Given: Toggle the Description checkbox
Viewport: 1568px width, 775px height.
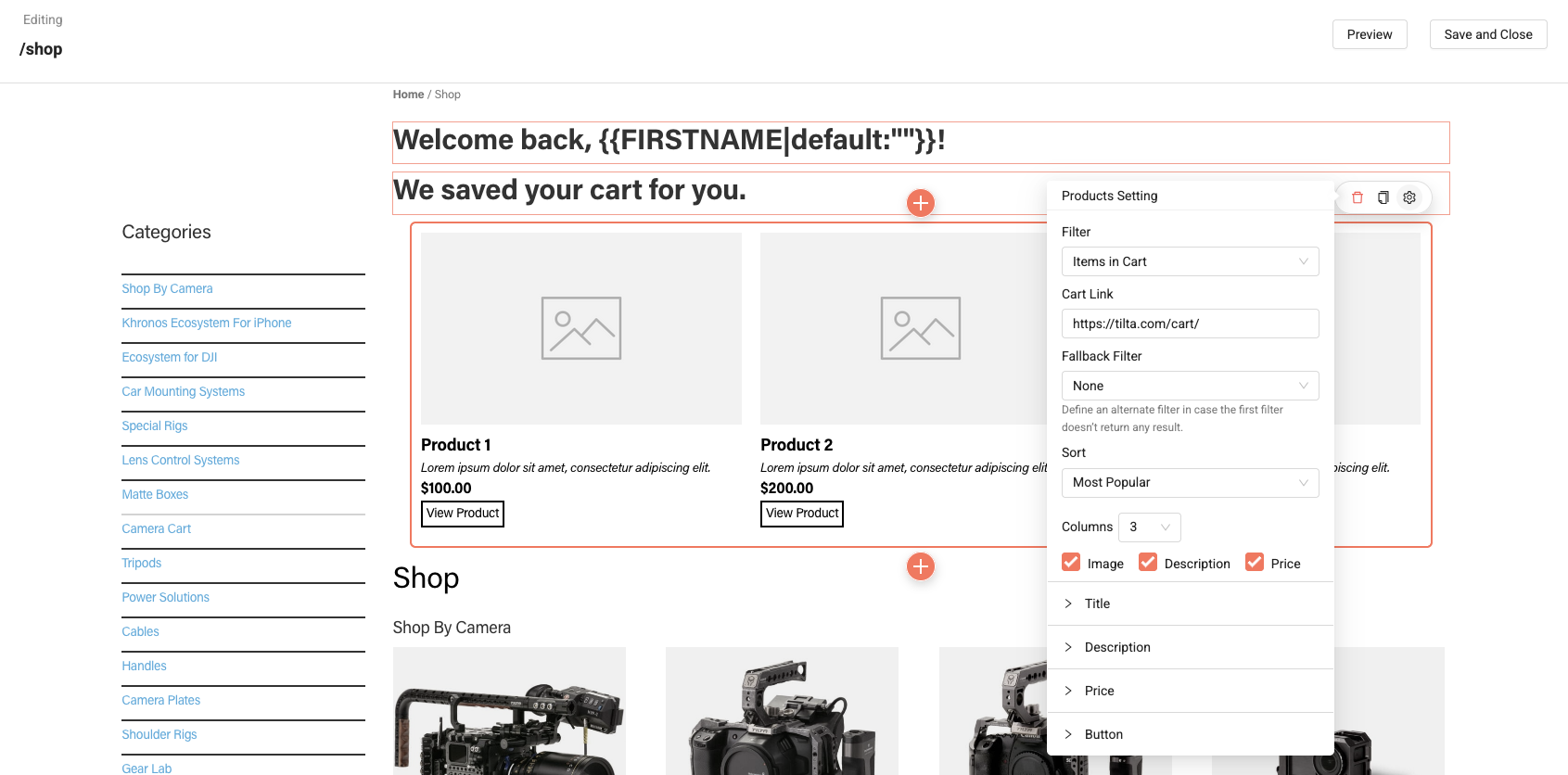Looking at the screenshot, I should pyautogui.click(x=1148, y=563).
